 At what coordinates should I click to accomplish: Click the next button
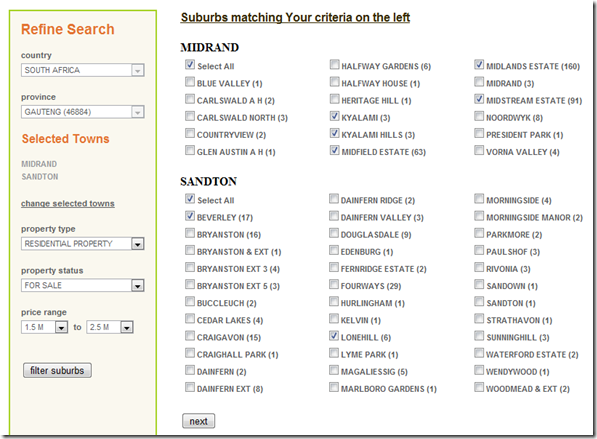point(198,421)
